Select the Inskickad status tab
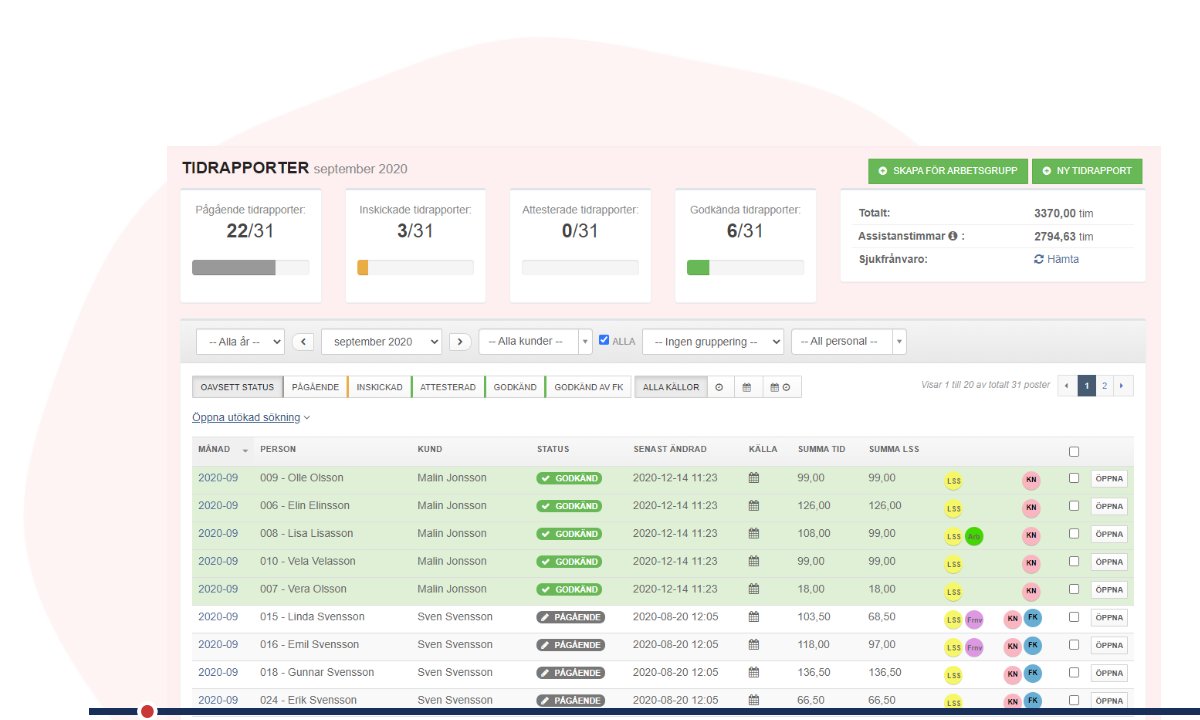Viewport: 1200px width, 720px height. click(379, 387)
